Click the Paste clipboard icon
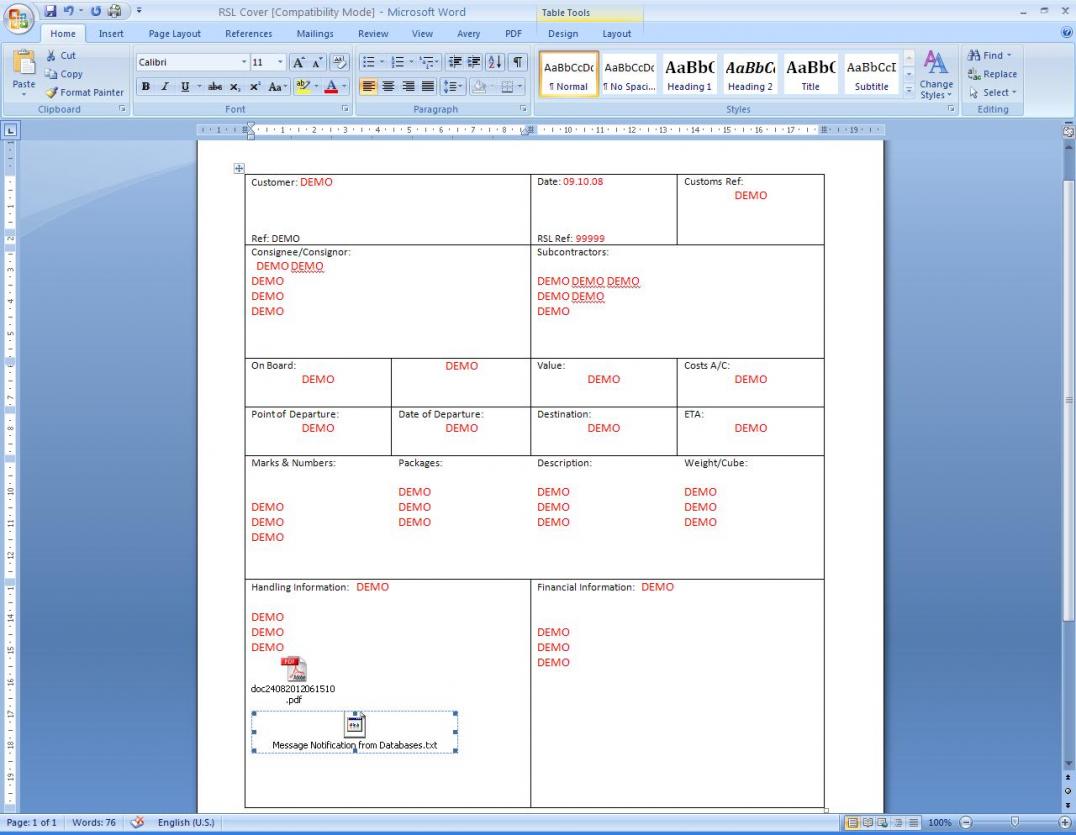The image size is (1076, 835). (x=23, y=62)
